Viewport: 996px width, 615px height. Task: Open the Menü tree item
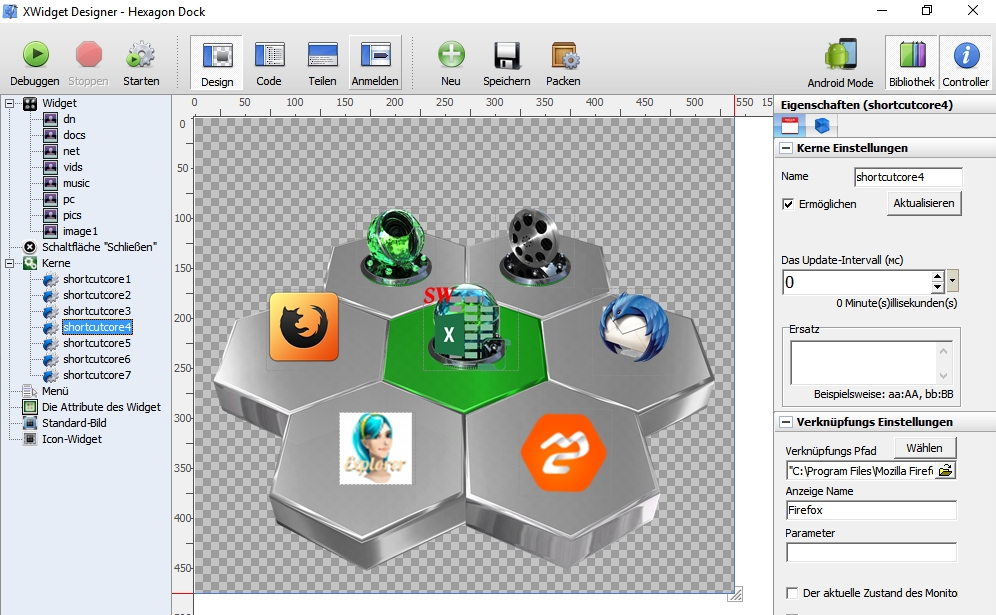(55, 391)
